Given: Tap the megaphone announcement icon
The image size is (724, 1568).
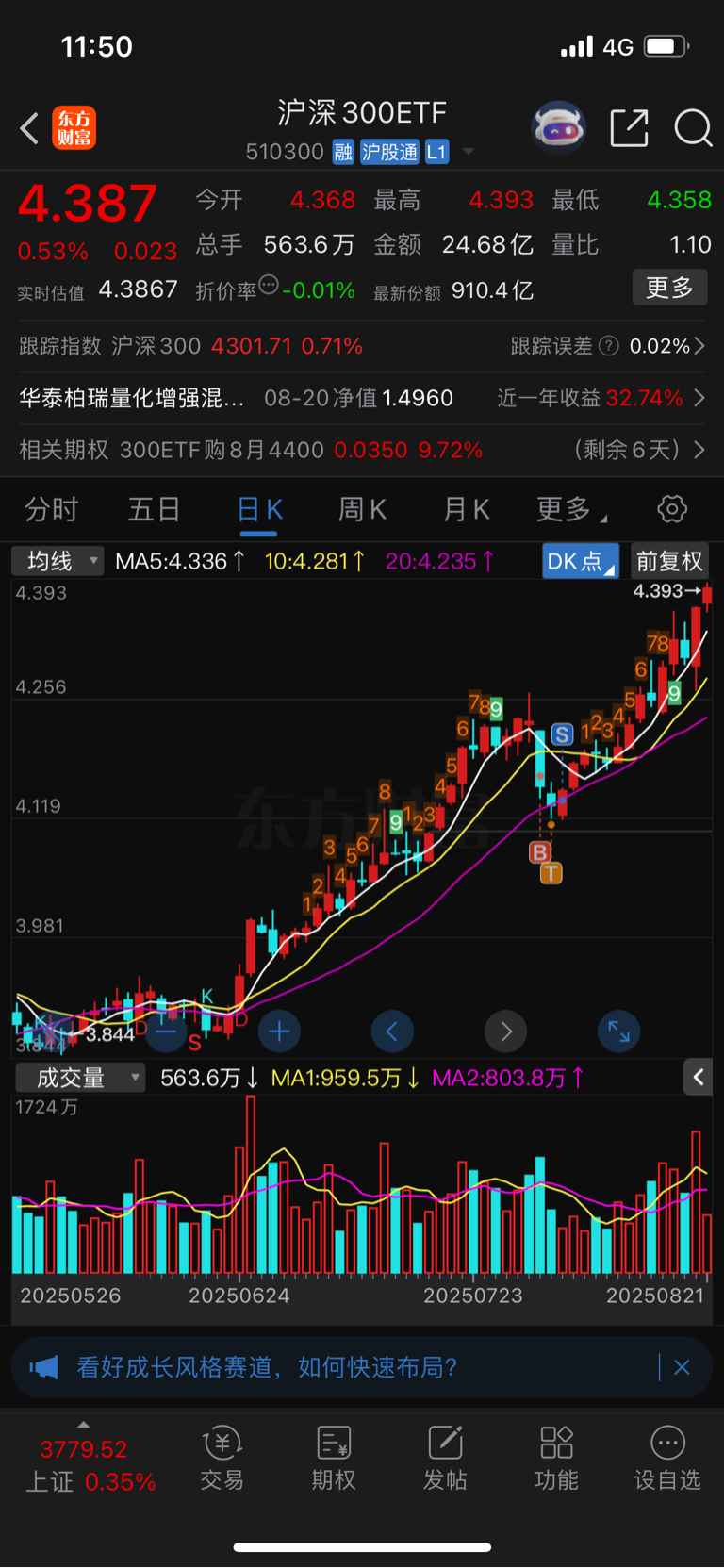Looking at the screenshot, I should 43,1367.
